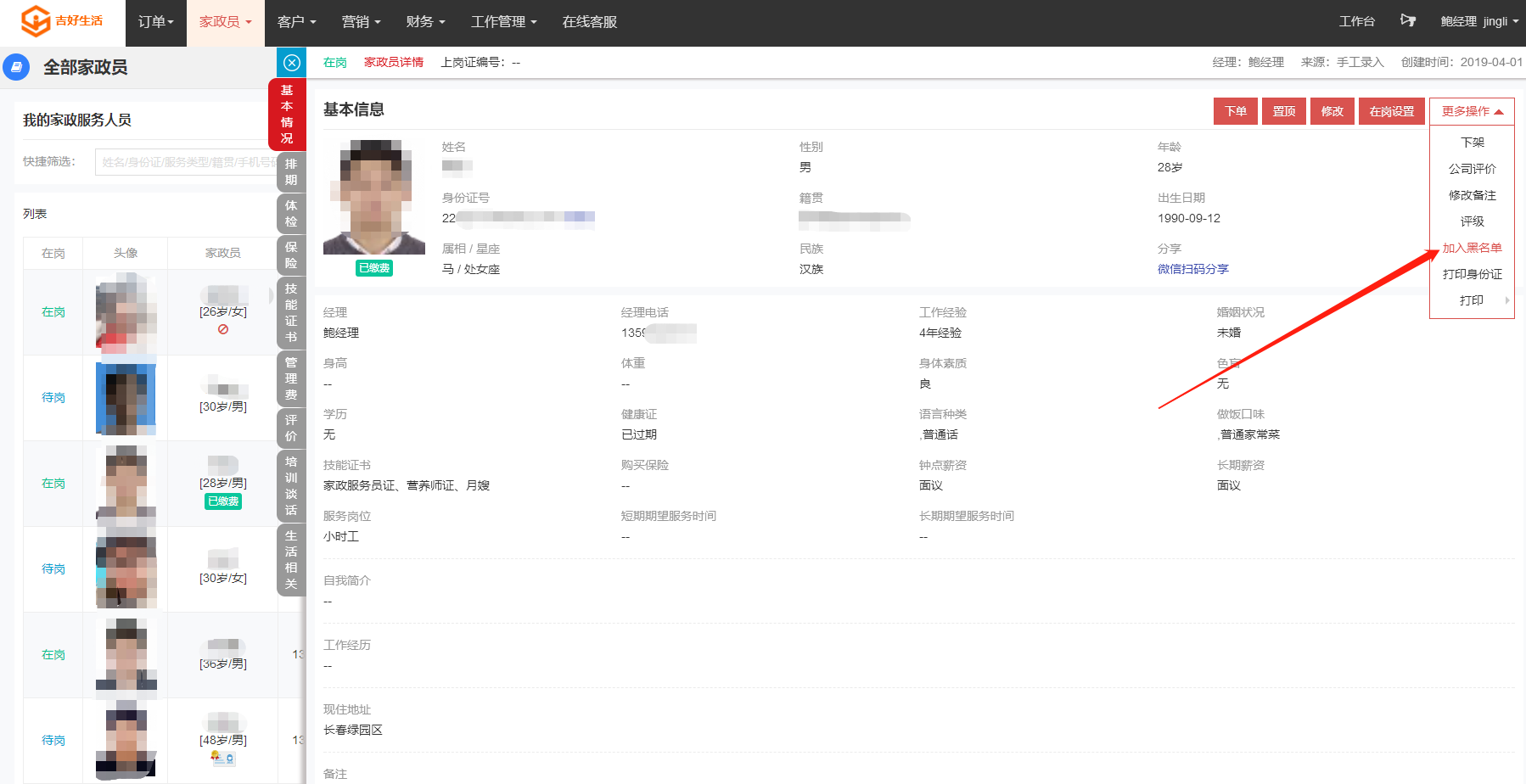Viewport: 1526px width, 784px height.
Task: Click the 吉好生活 logo icon
Action: [35, 21]
